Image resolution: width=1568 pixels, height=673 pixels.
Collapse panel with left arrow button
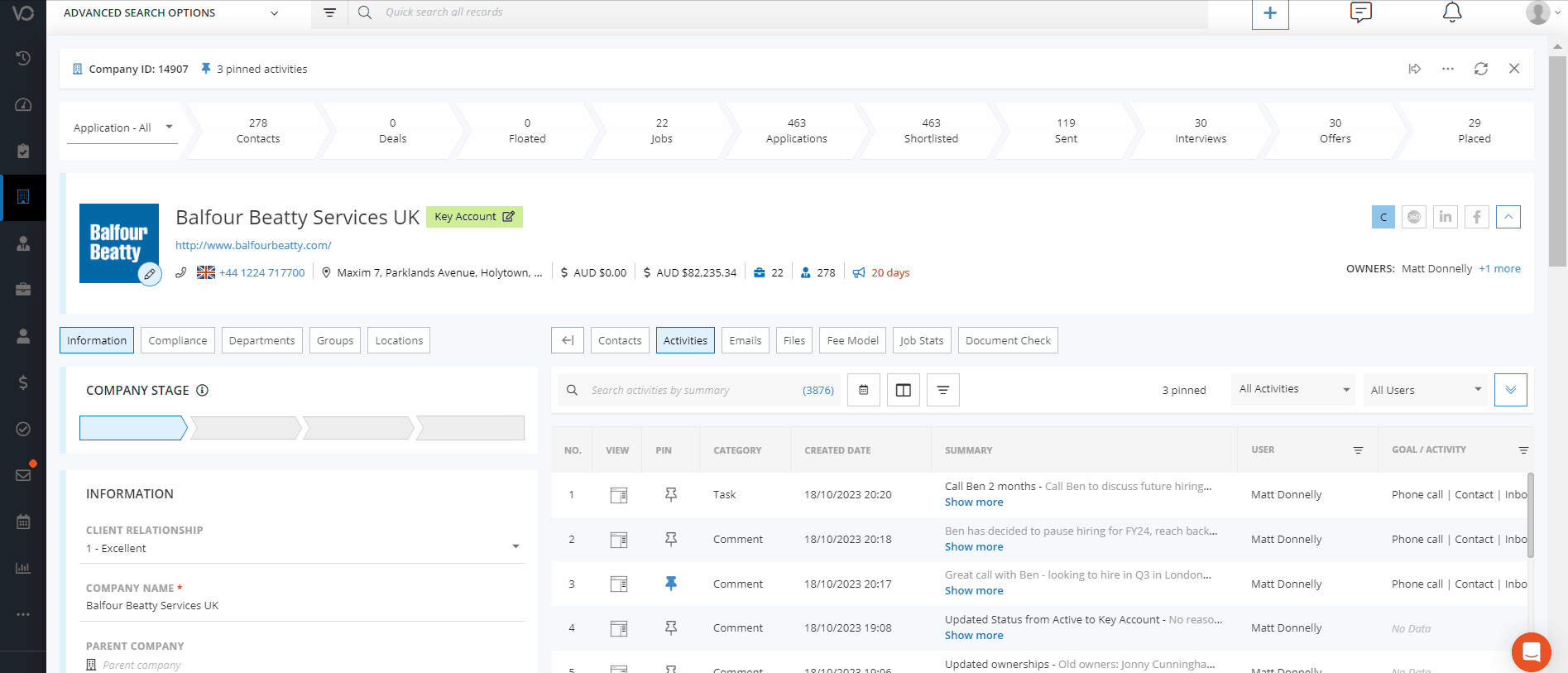tap(568, 340)
